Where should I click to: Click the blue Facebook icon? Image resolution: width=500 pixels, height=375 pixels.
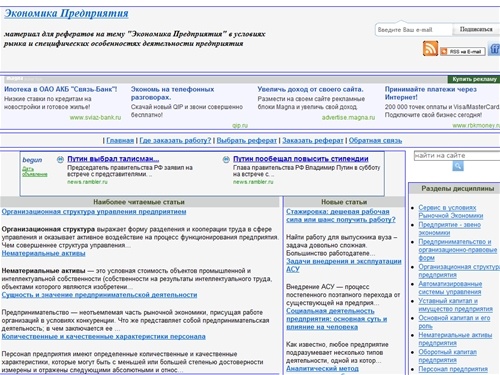[x=494, y=49]
